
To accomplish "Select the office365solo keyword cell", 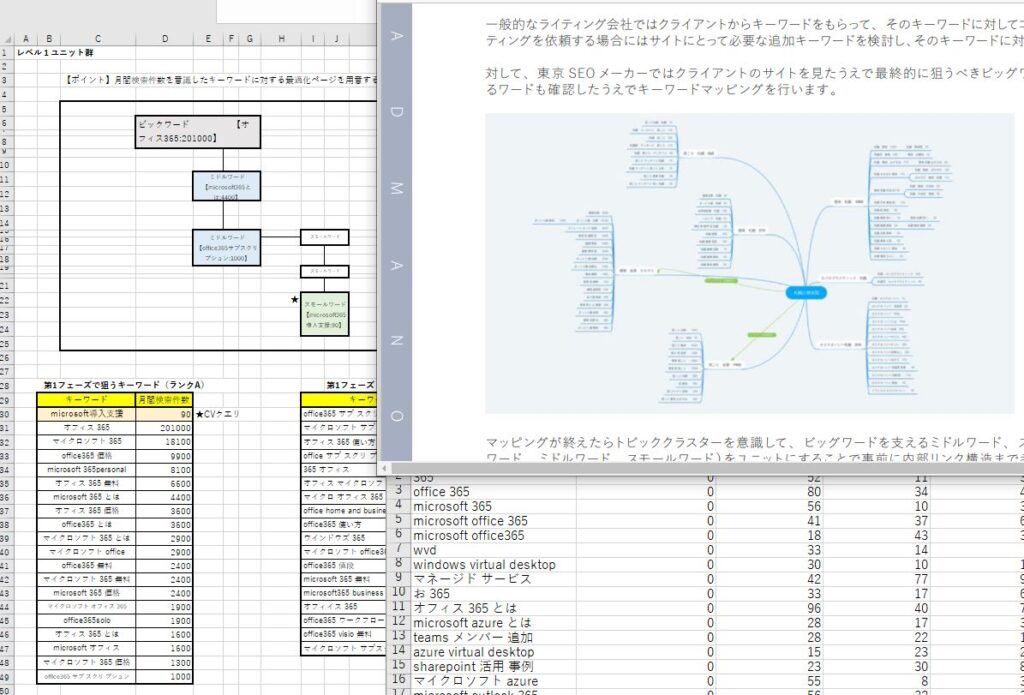I will click(86, 621).
